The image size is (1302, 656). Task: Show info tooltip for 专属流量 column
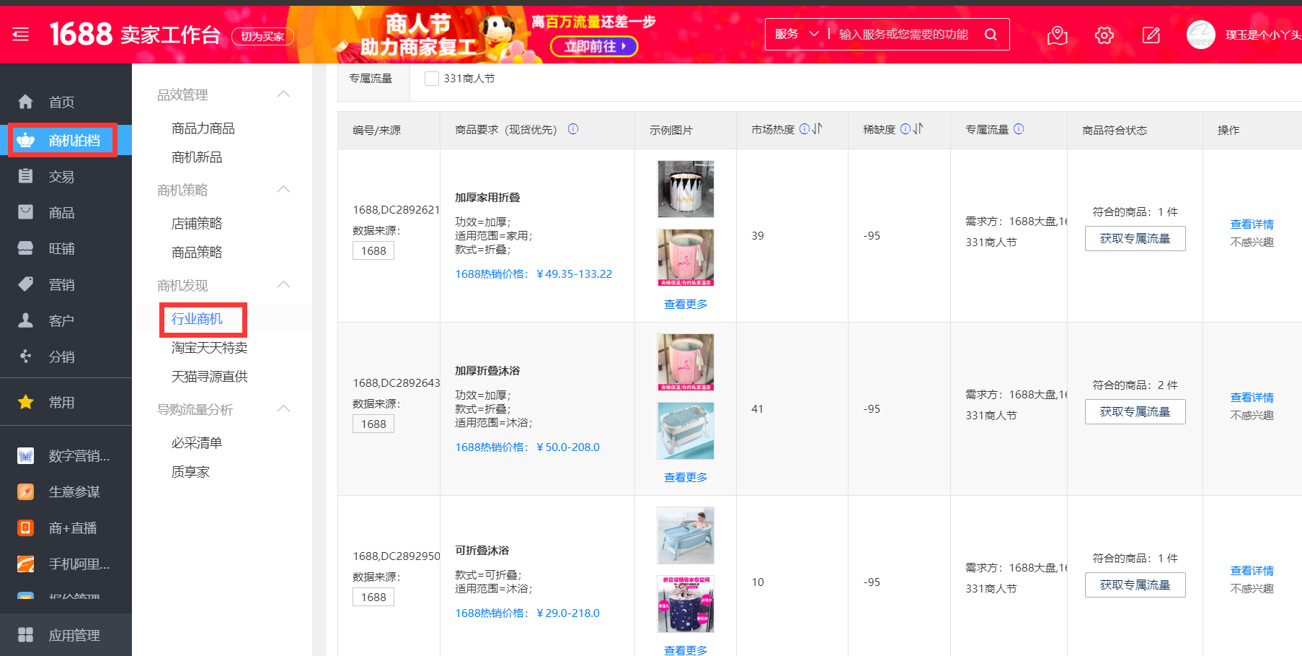click(1019, 129)
